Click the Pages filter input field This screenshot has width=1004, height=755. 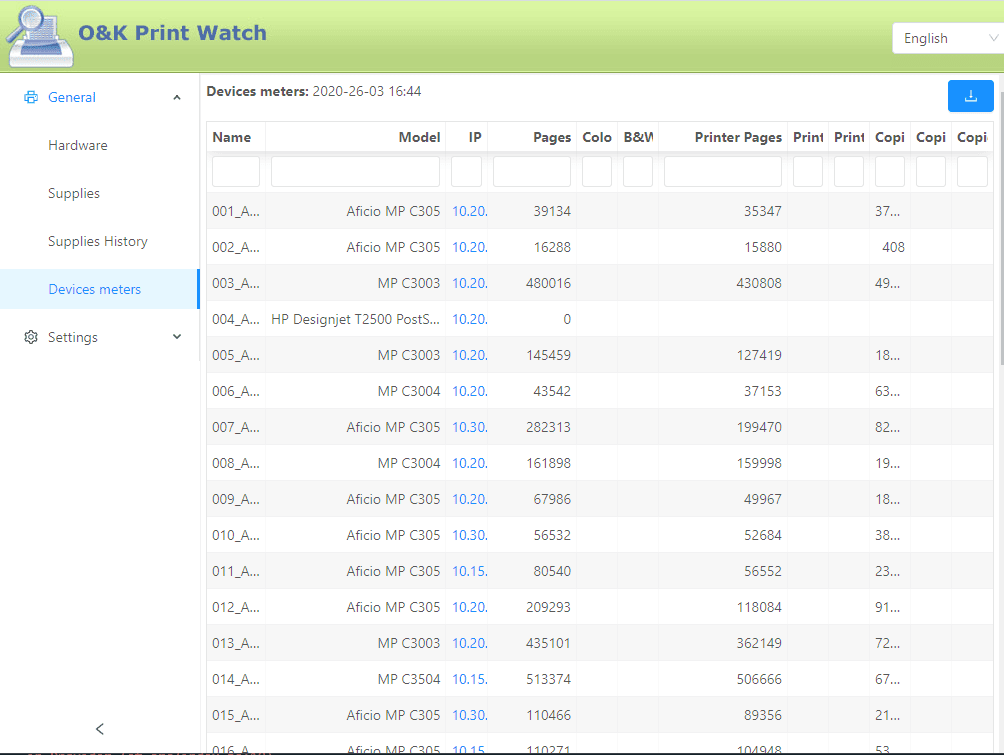[531, 172]
